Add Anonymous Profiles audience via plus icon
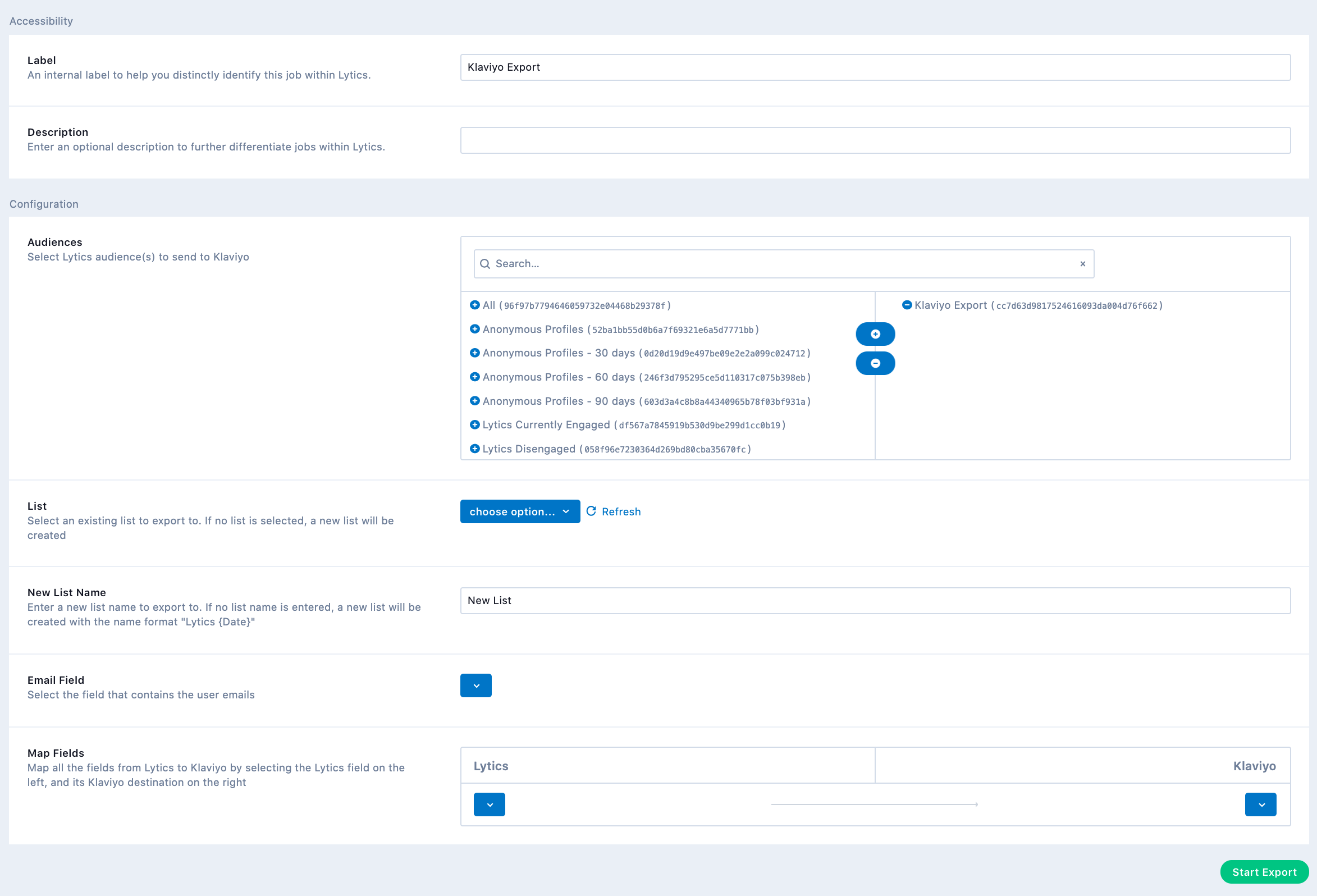The height and width of the screenshot is (896, 1317). (x=475, y=329)
